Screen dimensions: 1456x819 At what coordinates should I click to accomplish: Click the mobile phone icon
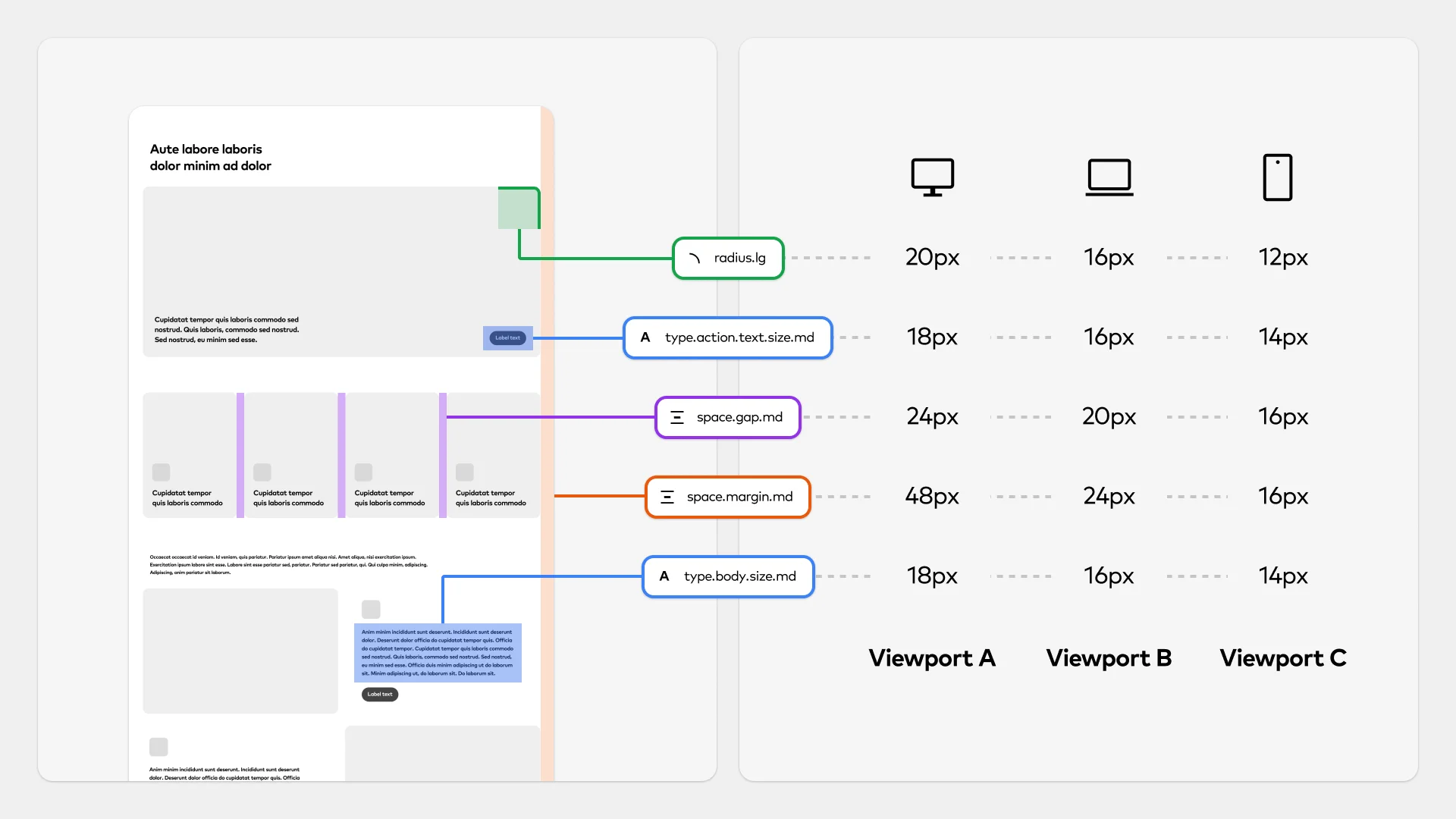tap(1277, 177)
